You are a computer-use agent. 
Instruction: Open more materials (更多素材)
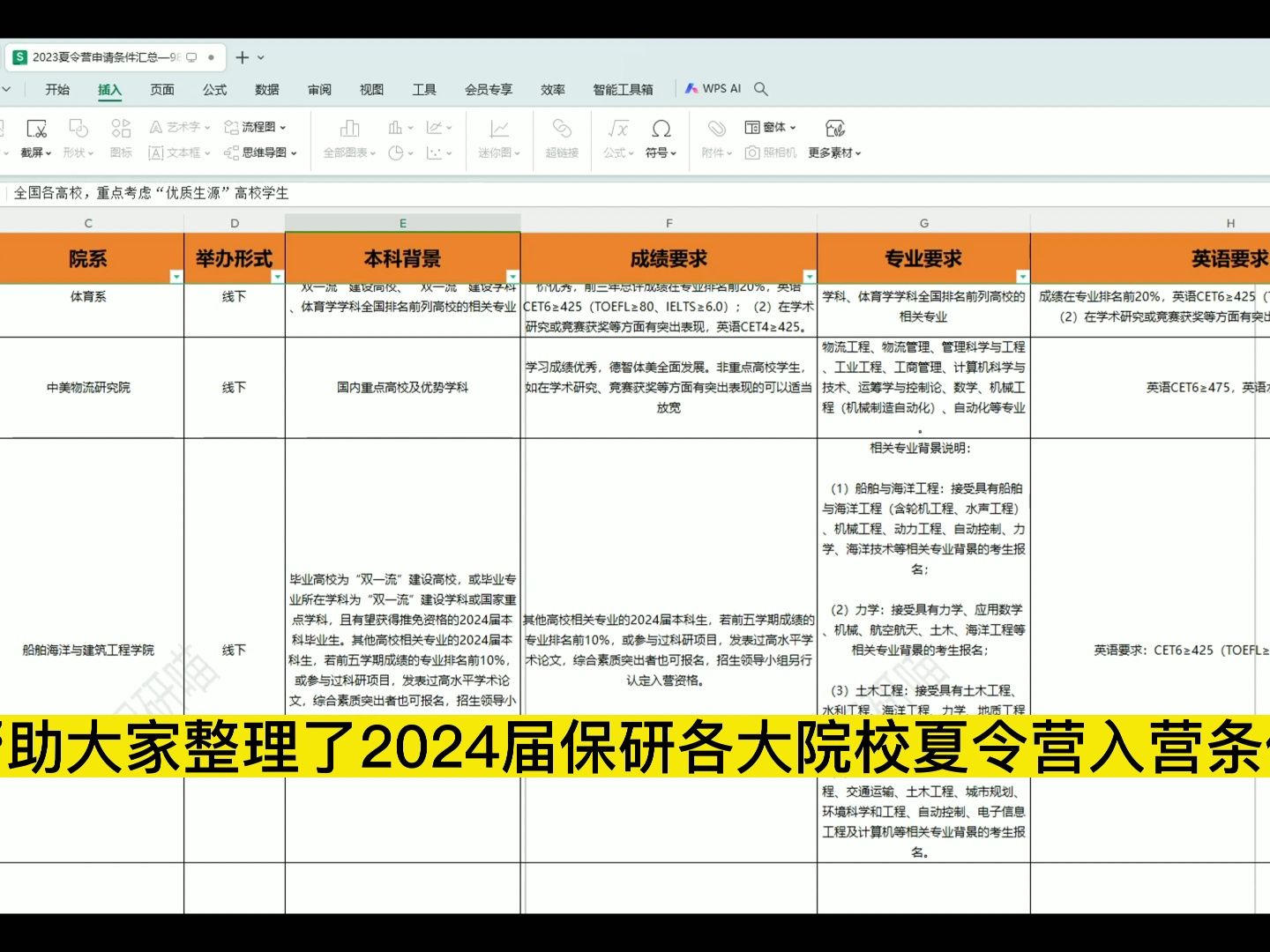834,139
